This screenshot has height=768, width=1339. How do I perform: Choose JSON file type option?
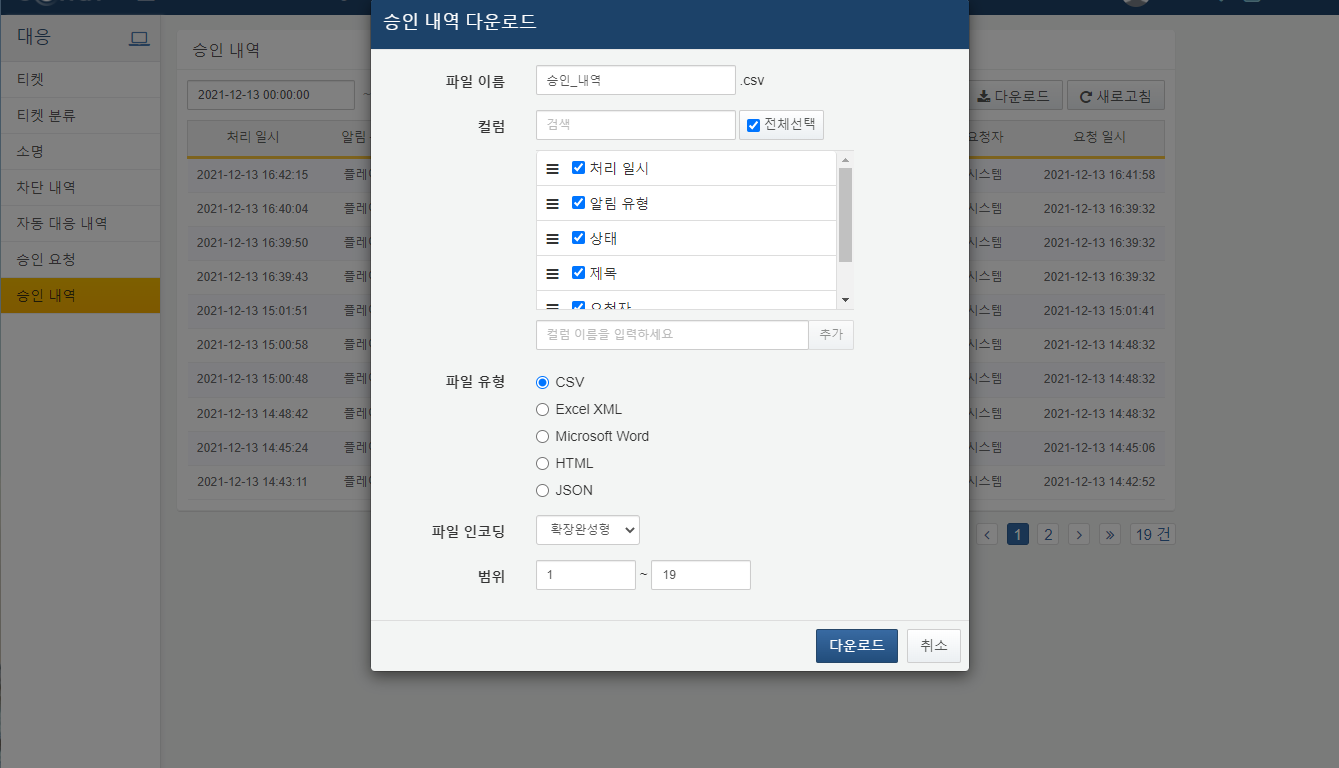(x=543, y=490)
